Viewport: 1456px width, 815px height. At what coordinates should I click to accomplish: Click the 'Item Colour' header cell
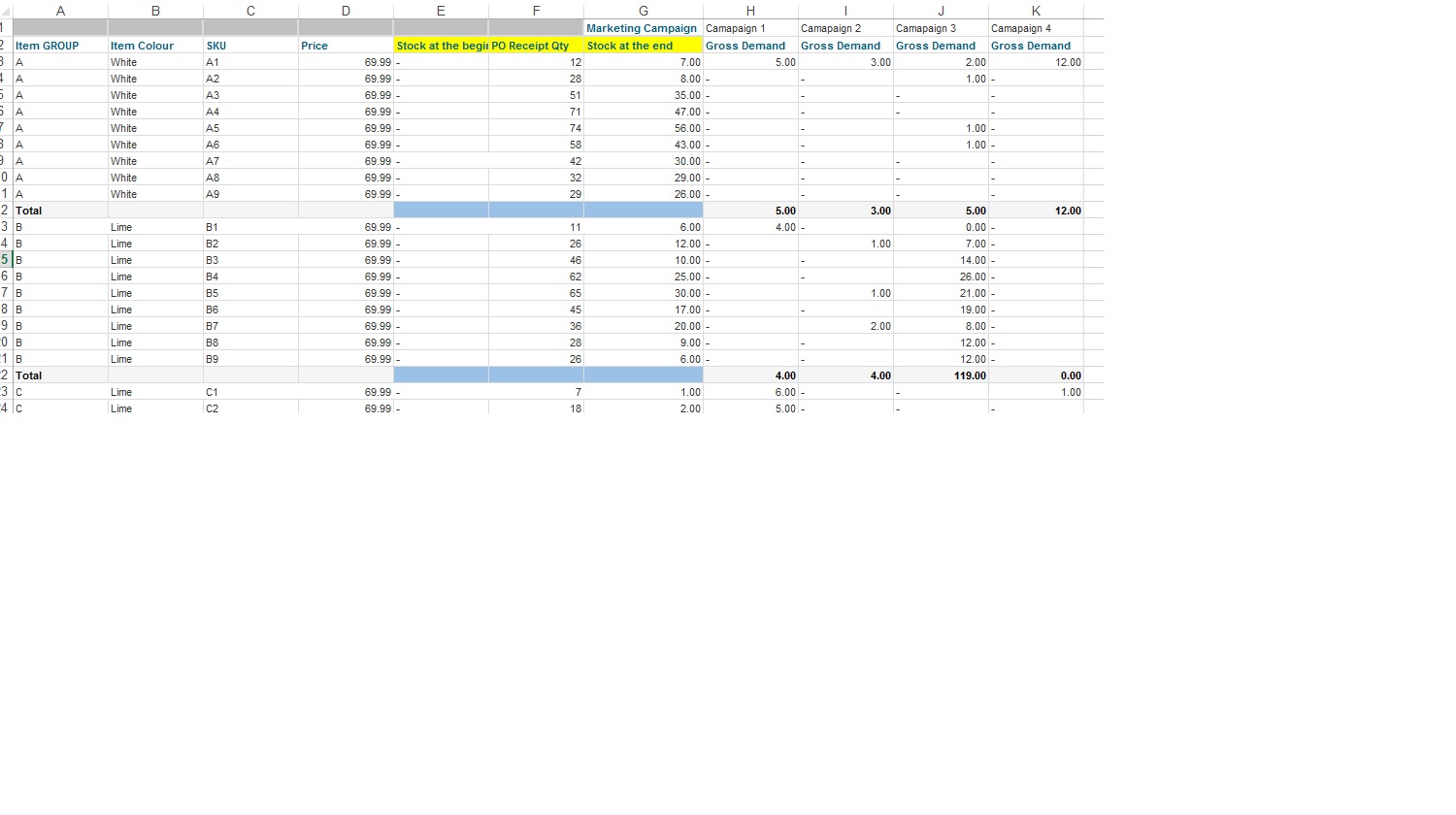pyautogui.click(x=155, y=46)
